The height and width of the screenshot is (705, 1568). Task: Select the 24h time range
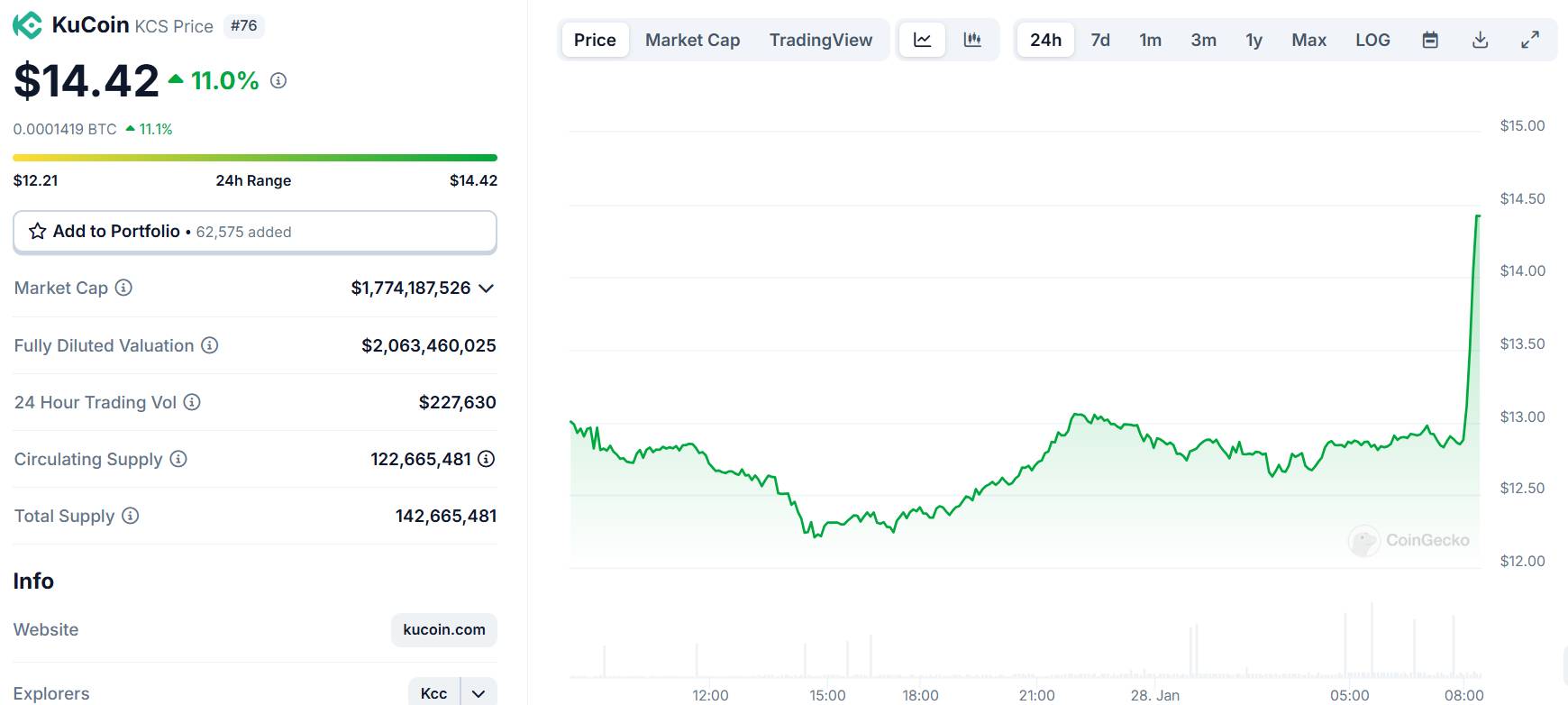point(1045,40)
